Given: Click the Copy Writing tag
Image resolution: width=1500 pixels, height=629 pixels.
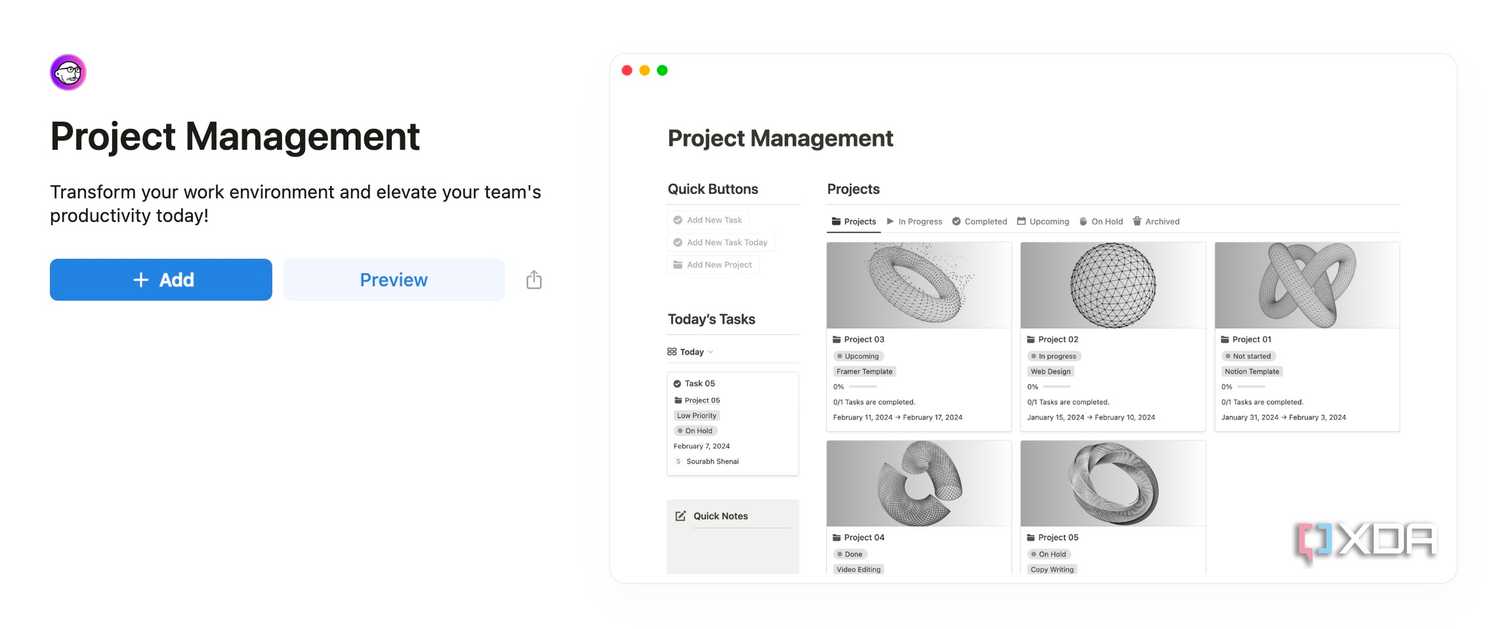Looking at the screenshot, I should click(x=1053, y=570).
